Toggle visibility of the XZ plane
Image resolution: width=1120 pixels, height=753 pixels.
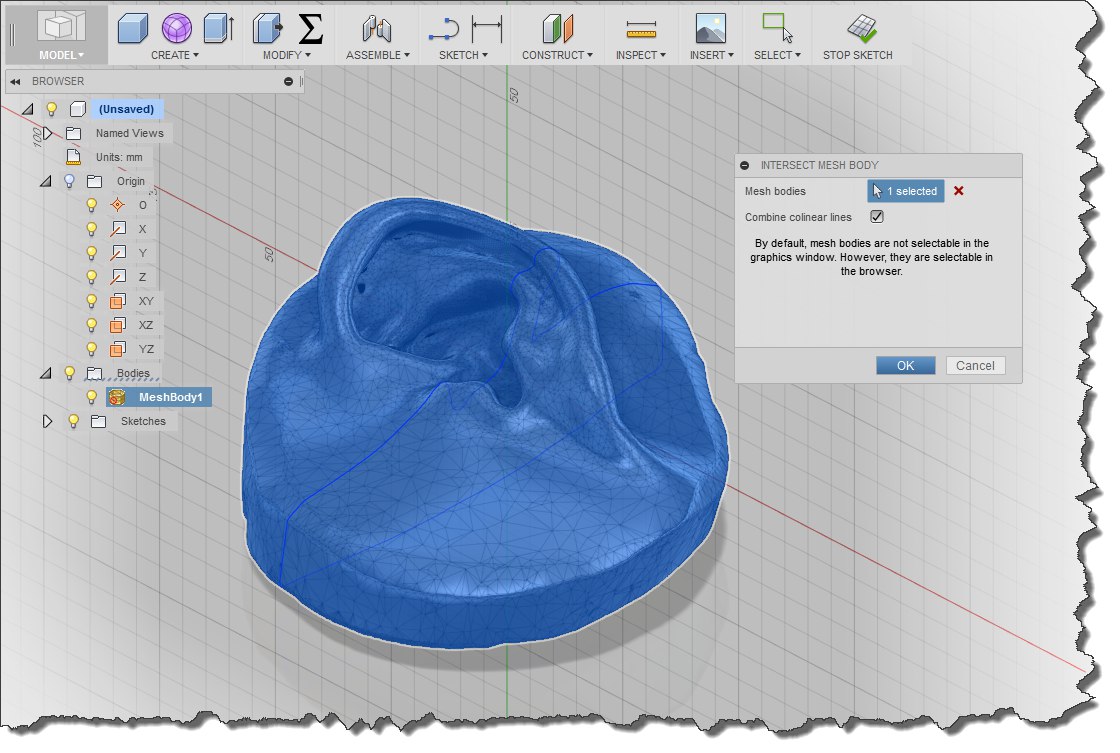91,325
